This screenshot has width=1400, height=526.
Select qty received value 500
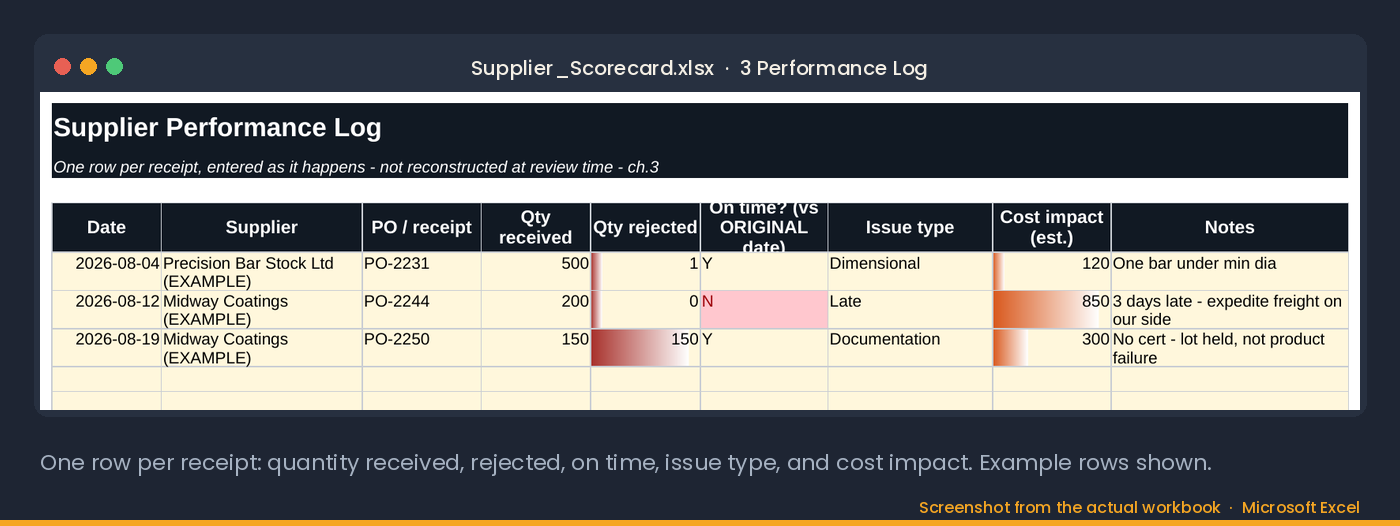tap(536, 272)
